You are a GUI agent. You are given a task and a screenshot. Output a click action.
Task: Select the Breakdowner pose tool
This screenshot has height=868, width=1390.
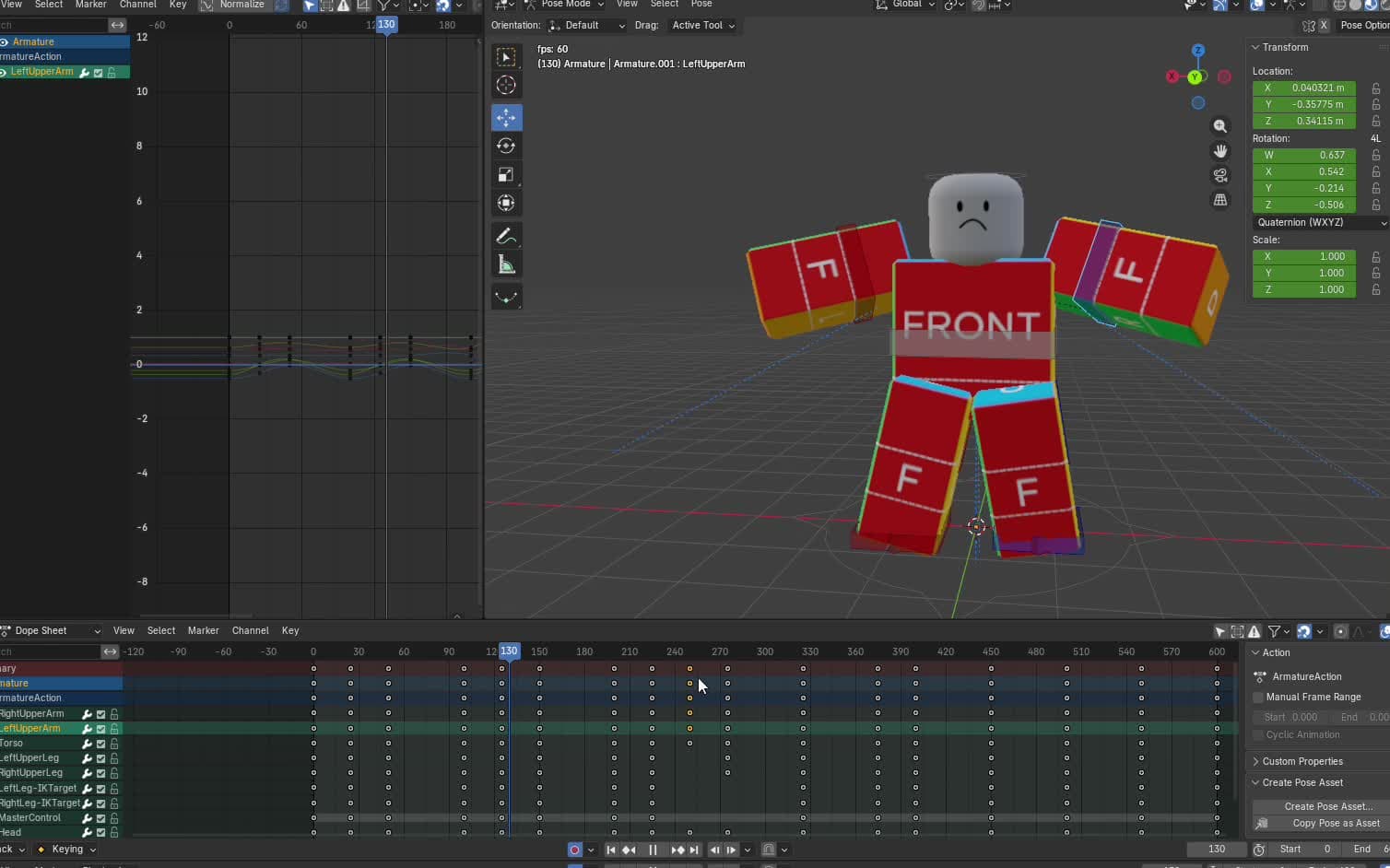click(506, 297)
